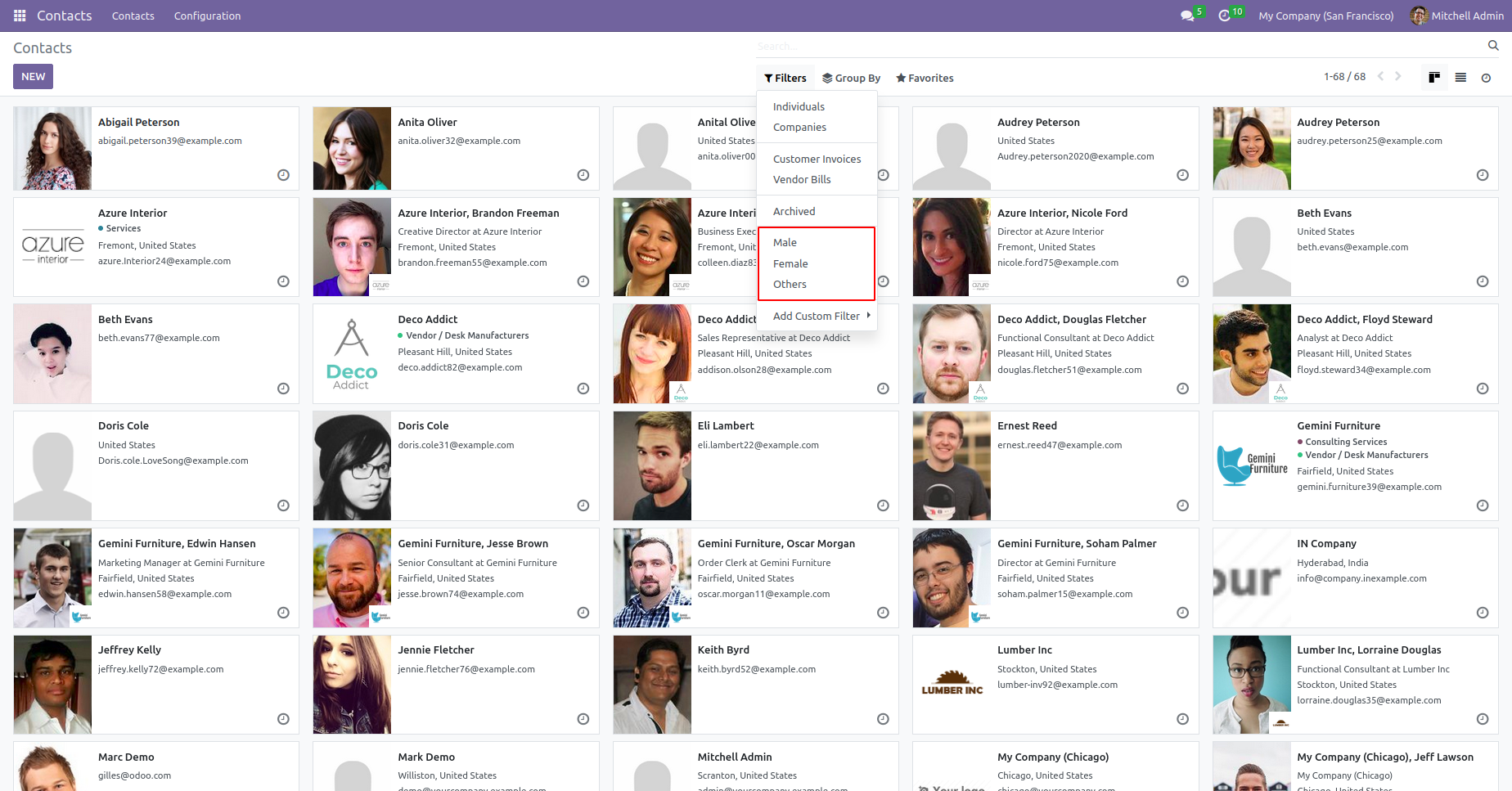Toggle the Male filter
Viewport: 1512px width, 791px height.
coord(817,242)
